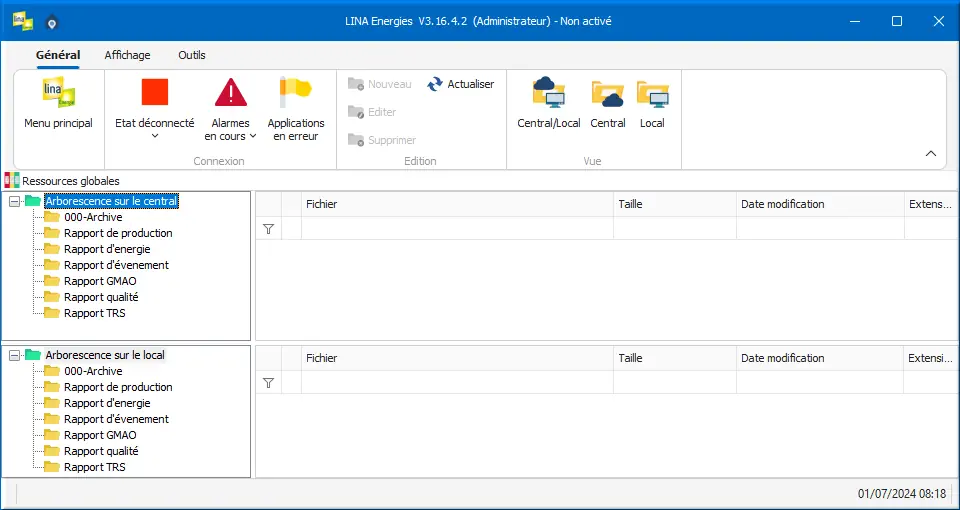Open the Alarmes en cours warning triangle
Viewport: 960px width, 510px height.
231,92
